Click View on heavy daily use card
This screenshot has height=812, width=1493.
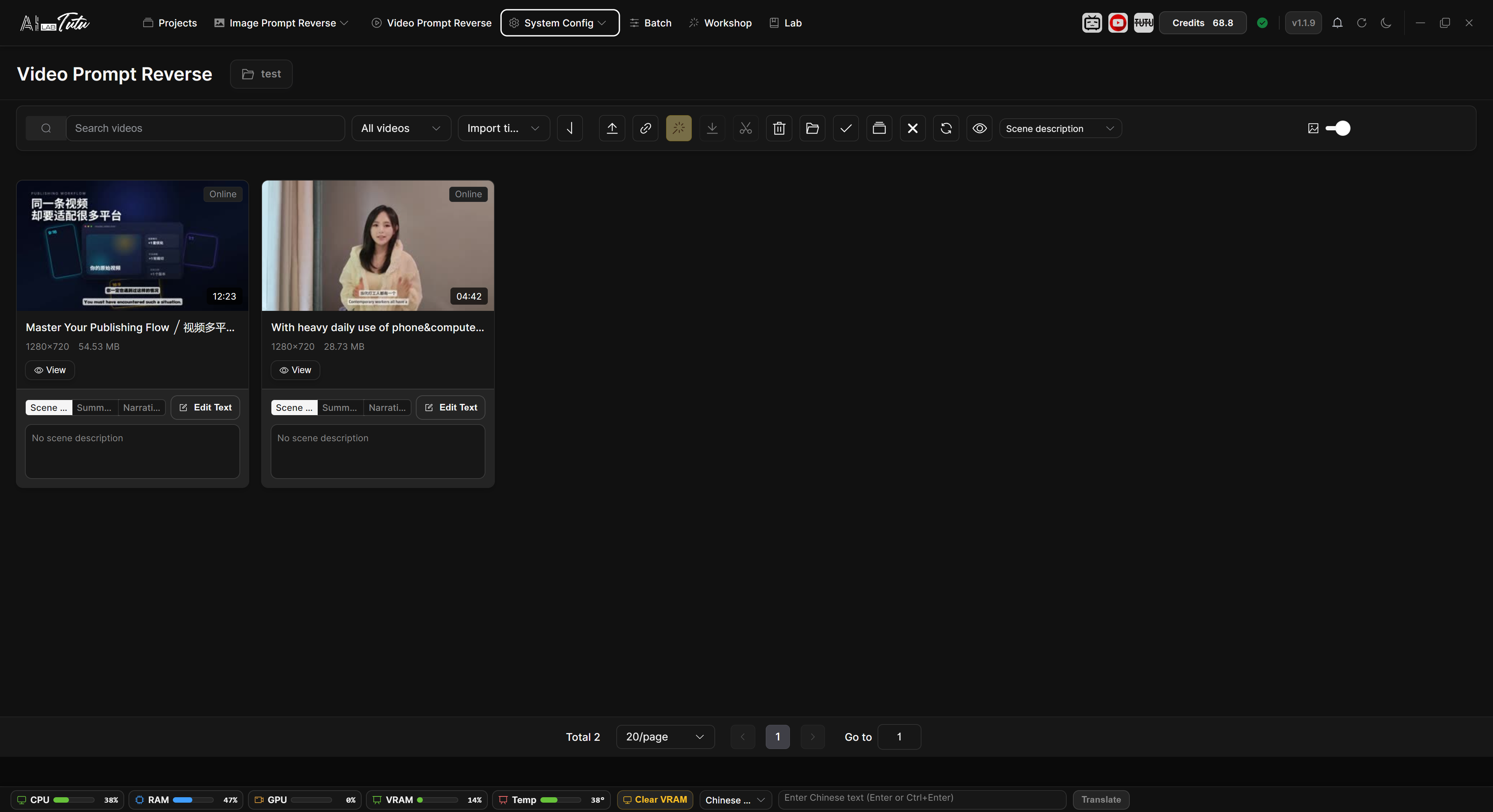[x=295, y=370]
